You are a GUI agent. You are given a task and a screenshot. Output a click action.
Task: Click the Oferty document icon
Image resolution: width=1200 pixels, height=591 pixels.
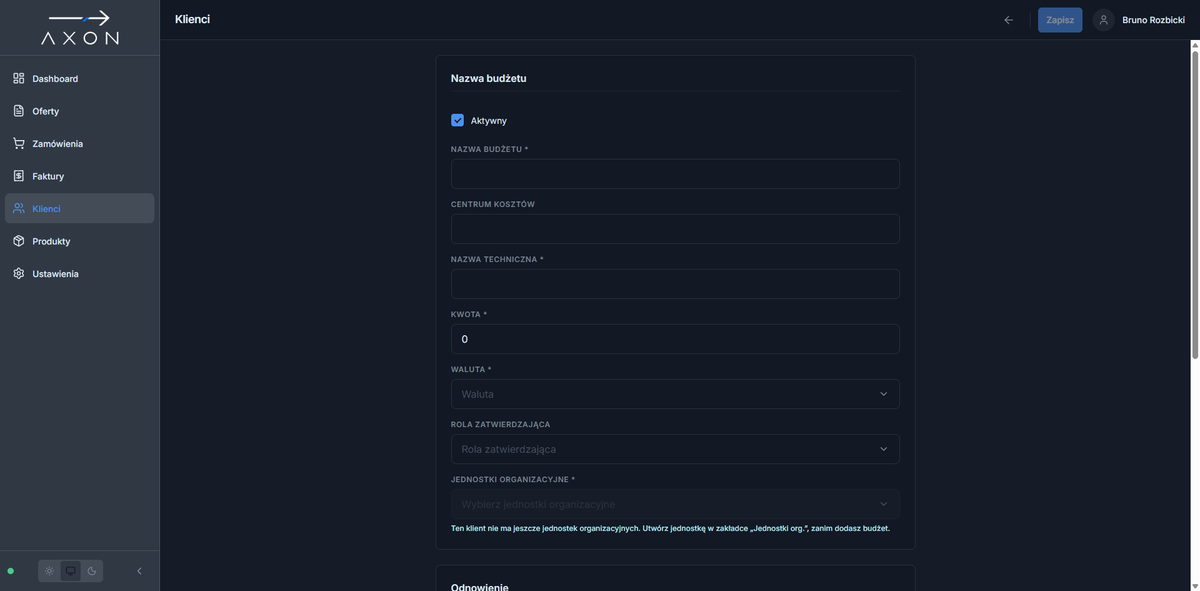19,111
